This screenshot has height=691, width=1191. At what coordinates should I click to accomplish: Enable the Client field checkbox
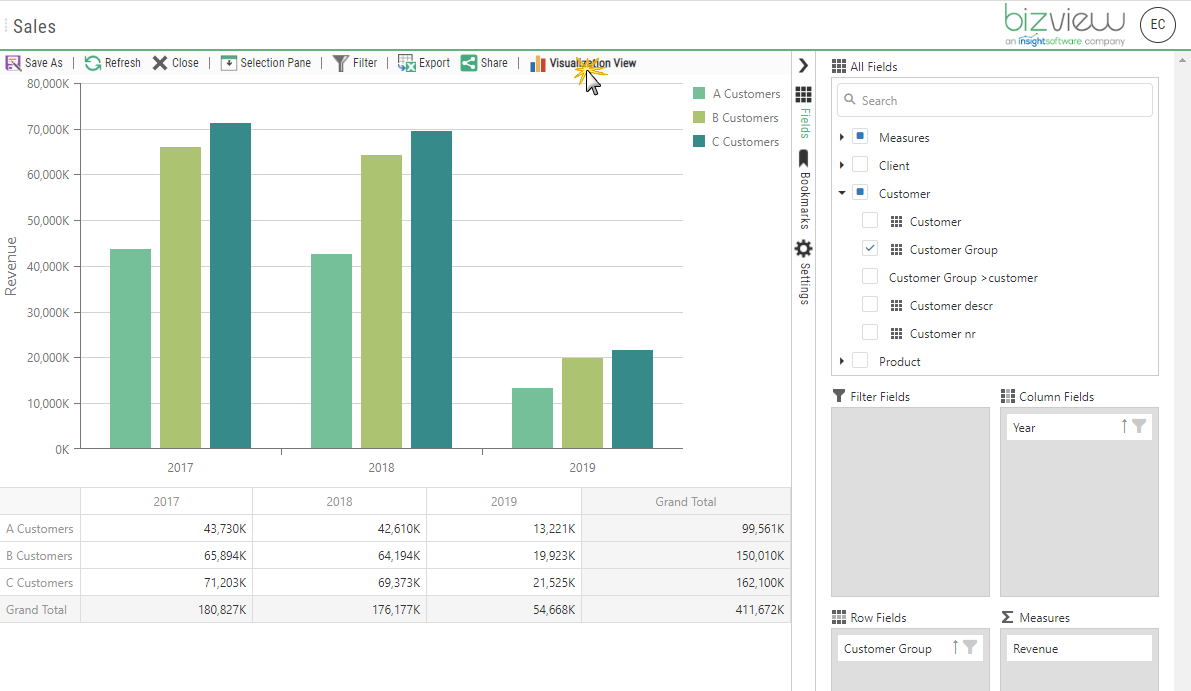(x=859, y=165)
